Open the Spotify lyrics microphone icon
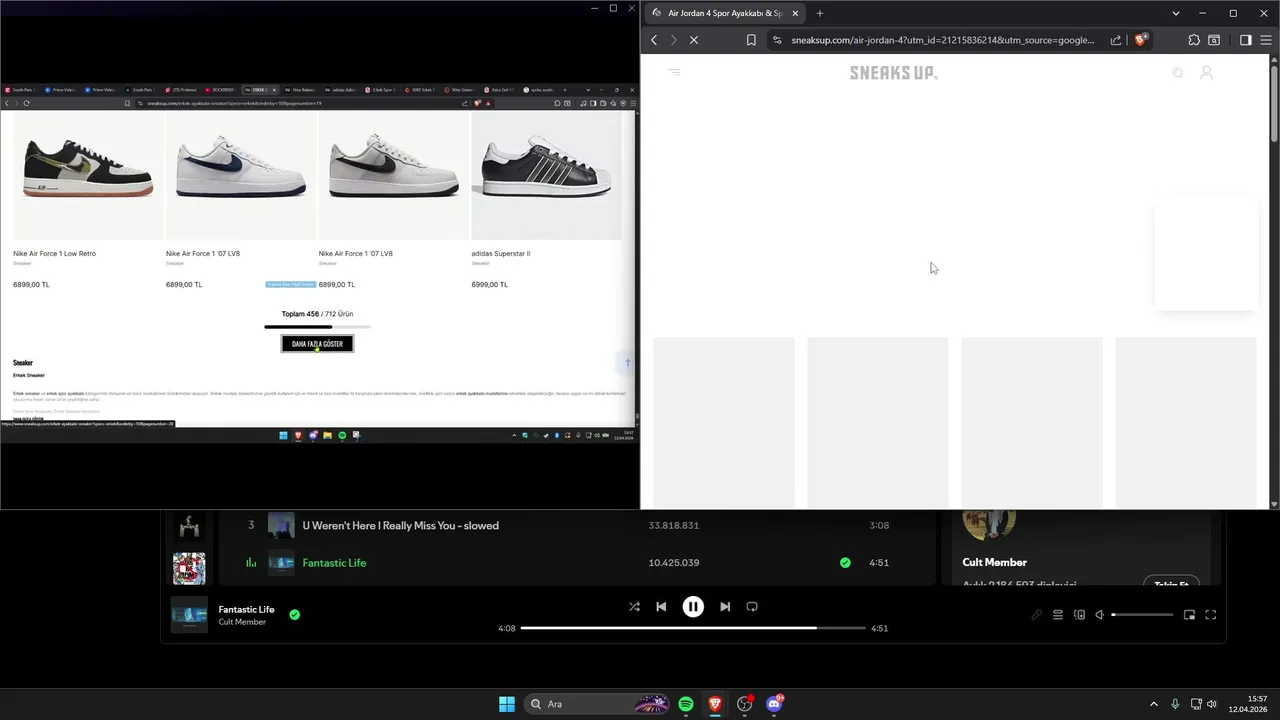 pos(1037,615)
